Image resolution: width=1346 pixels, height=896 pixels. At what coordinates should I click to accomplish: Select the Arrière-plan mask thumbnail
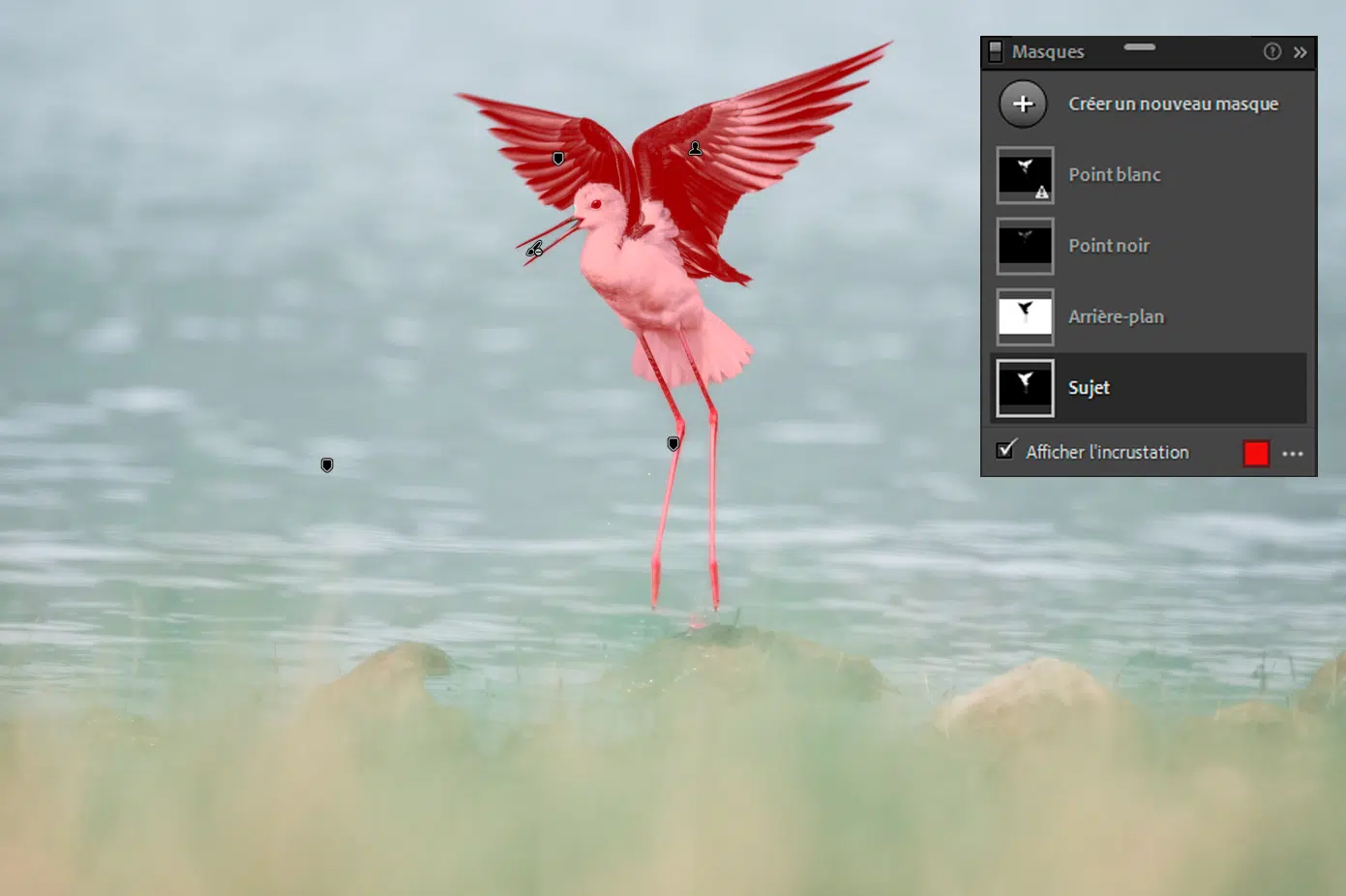[x=1025, y=316]
